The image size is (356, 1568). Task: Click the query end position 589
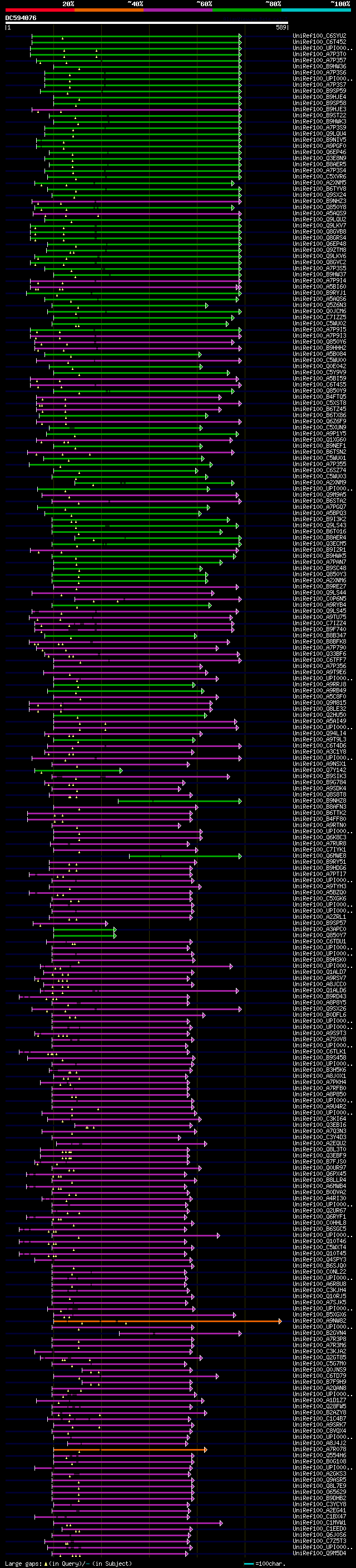[x=280, y=28]
